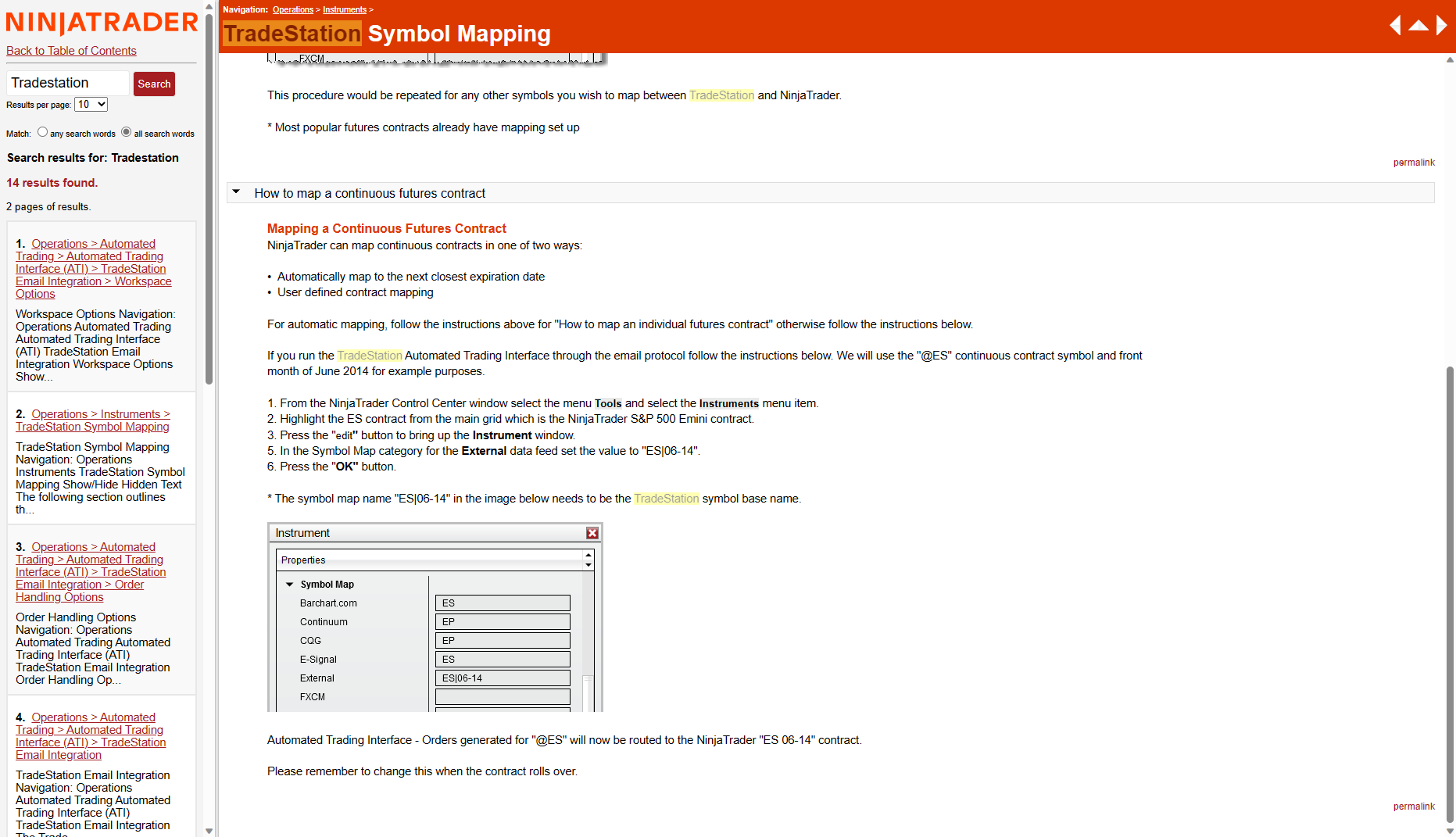
Task: Open Instruments in the navigation breadcrumb
Action: (x=345, y=9)
